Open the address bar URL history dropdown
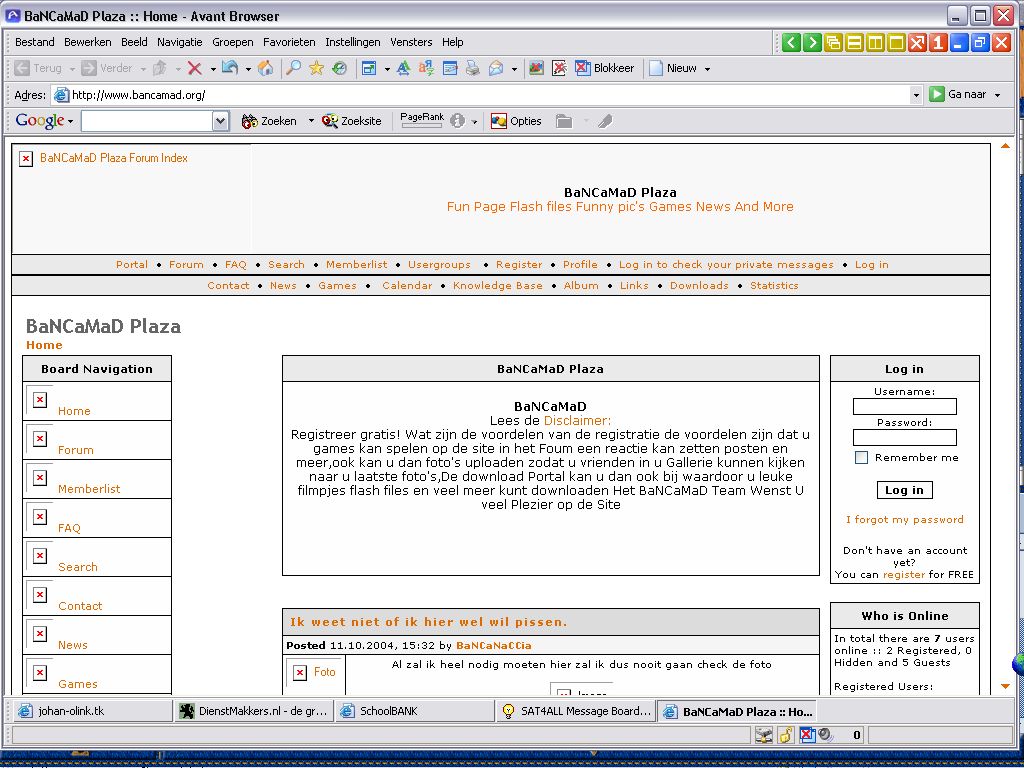Screen dimensions: 1024x768 tap(916, 95)
